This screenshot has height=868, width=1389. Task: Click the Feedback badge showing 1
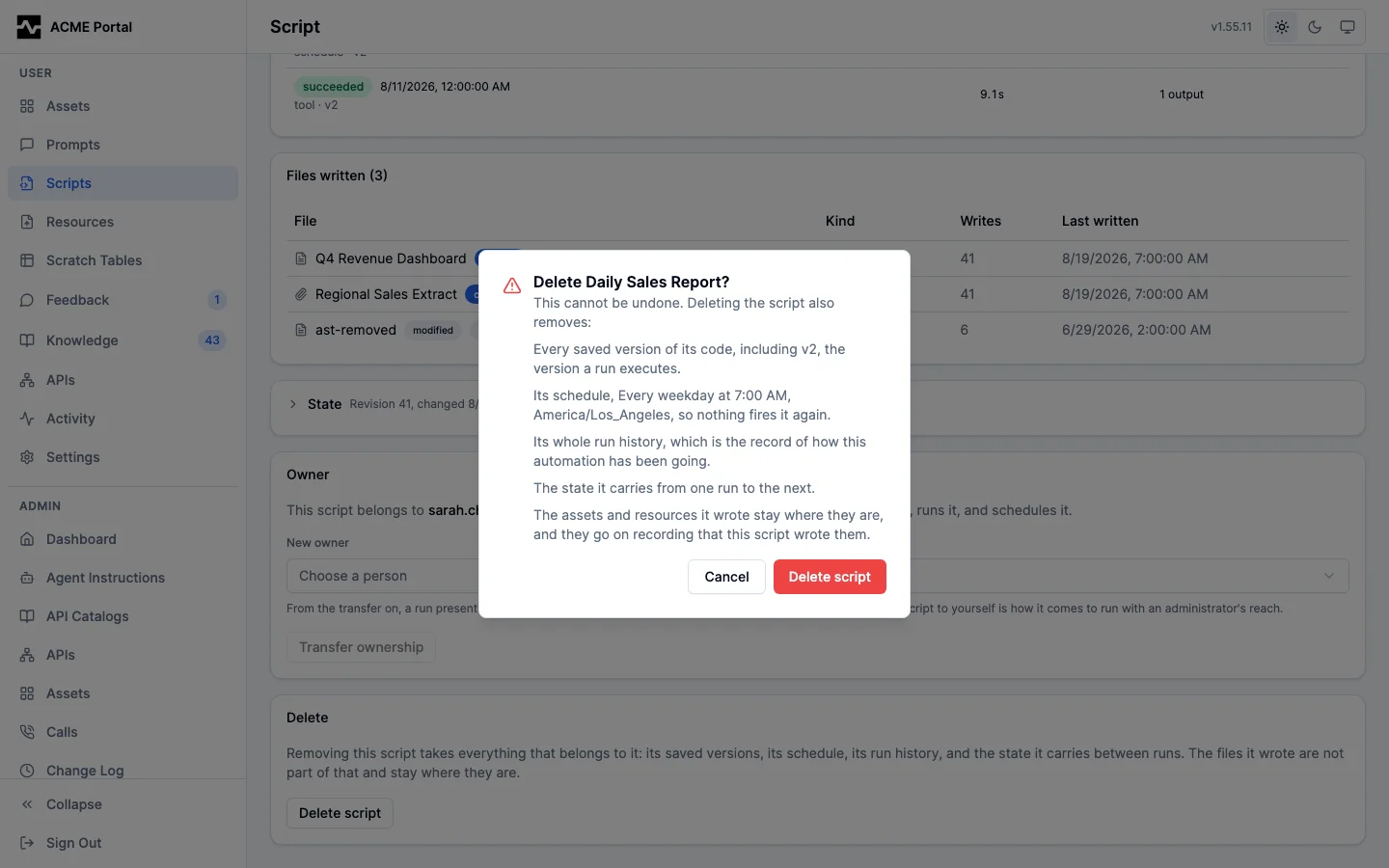point(217,300)
